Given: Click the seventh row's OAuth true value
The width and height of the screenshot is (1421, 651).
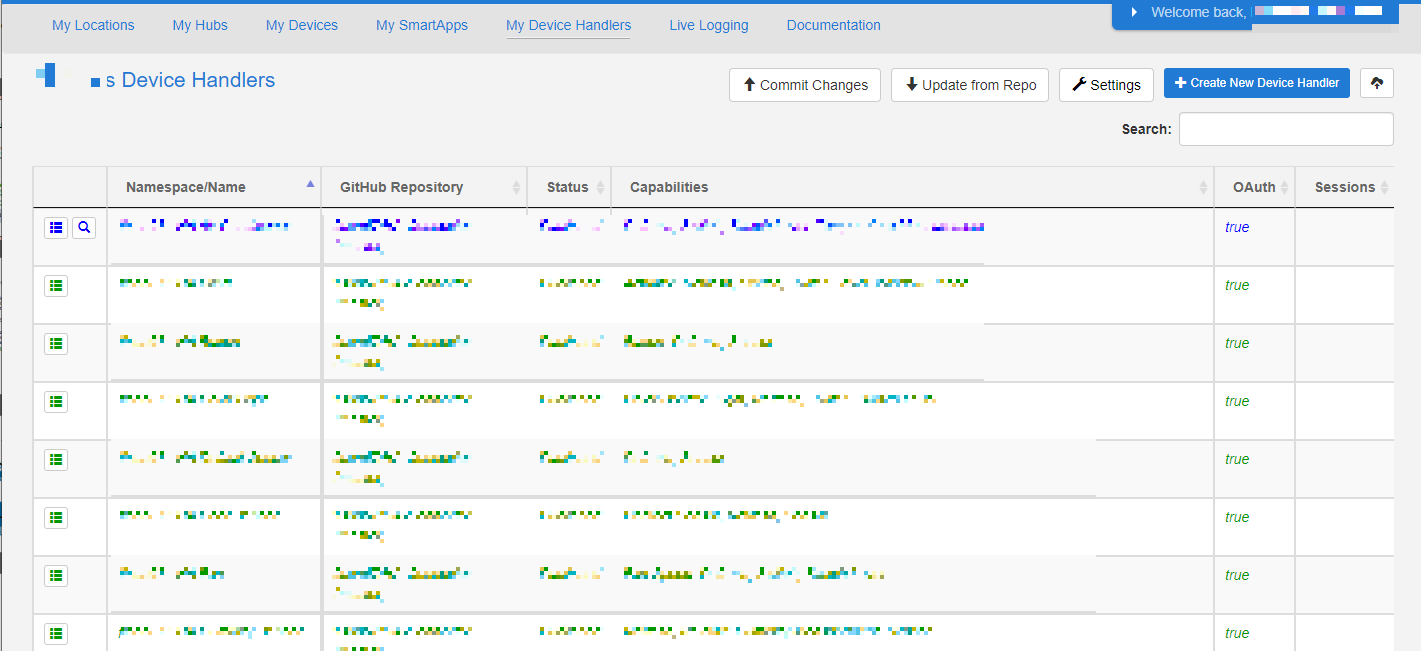Looking at the screenshot, I should (1237, 575).
